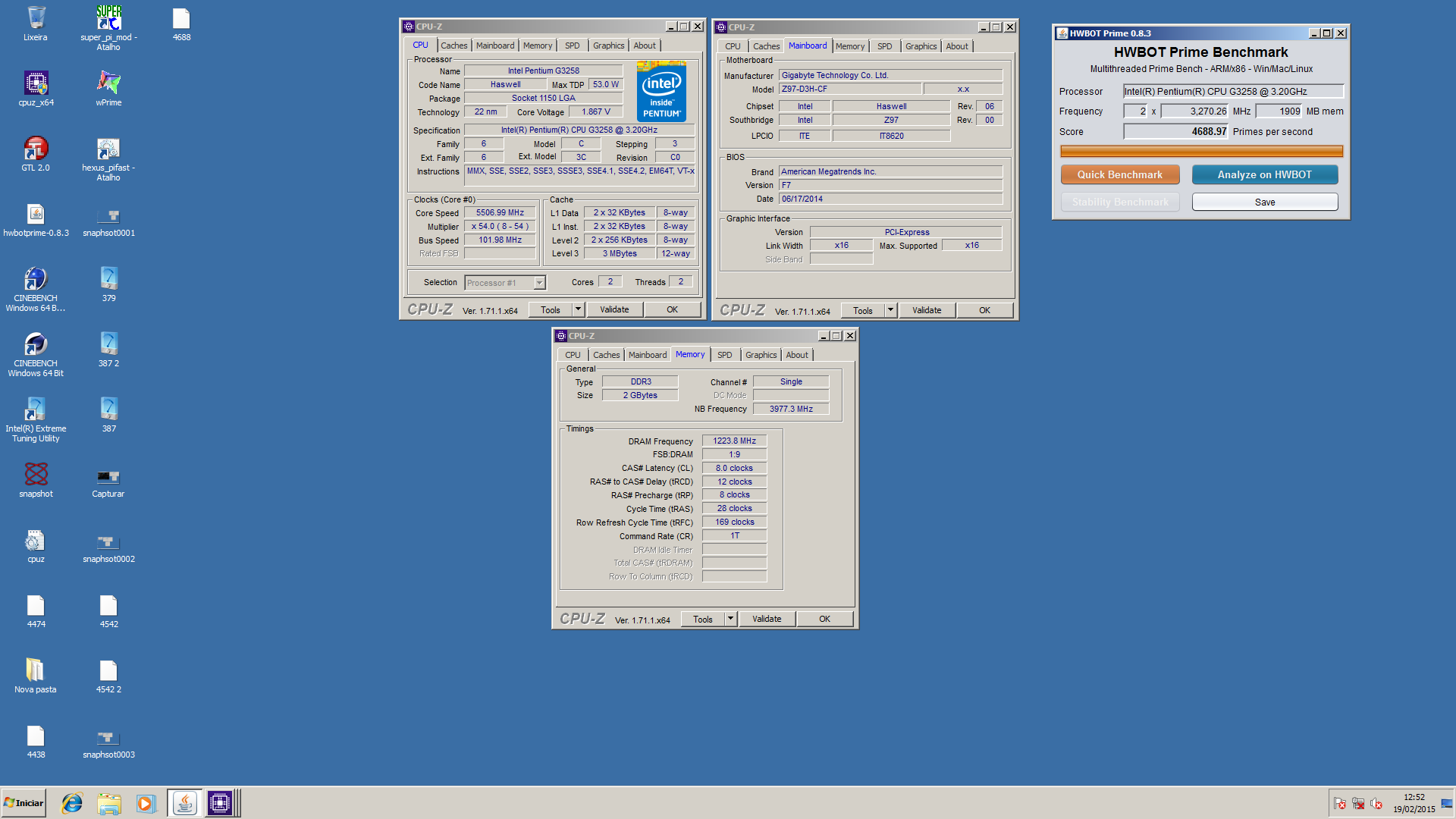Open hwbotprime-0.8.3 jar icon
The height and width of the screenshot is (819, 1456).
click(x=36, y=220)
